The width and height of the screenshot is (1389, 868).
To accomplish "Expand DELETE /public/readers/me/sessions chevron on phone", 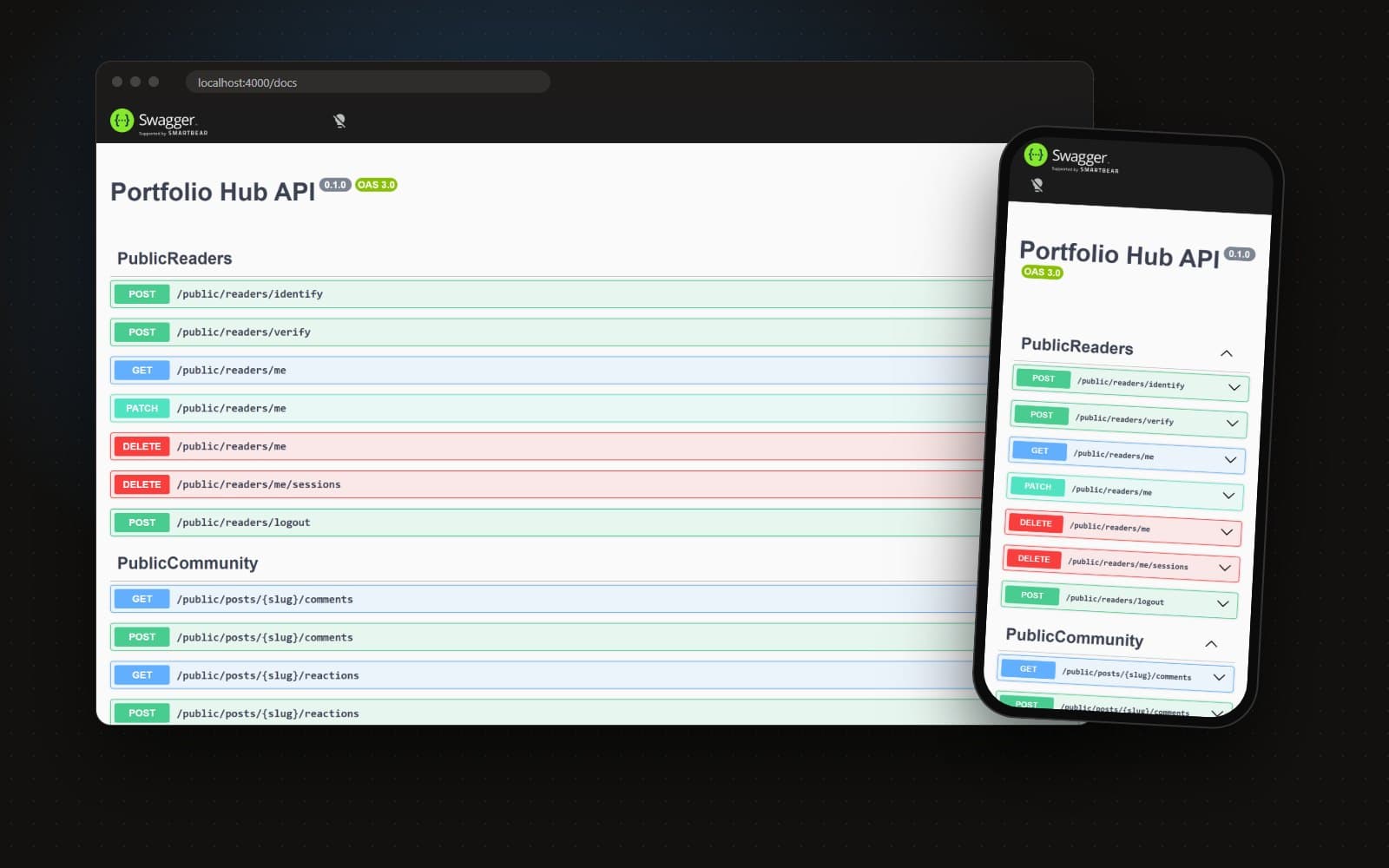I will pyautogui.click(x=1225, y=568).
